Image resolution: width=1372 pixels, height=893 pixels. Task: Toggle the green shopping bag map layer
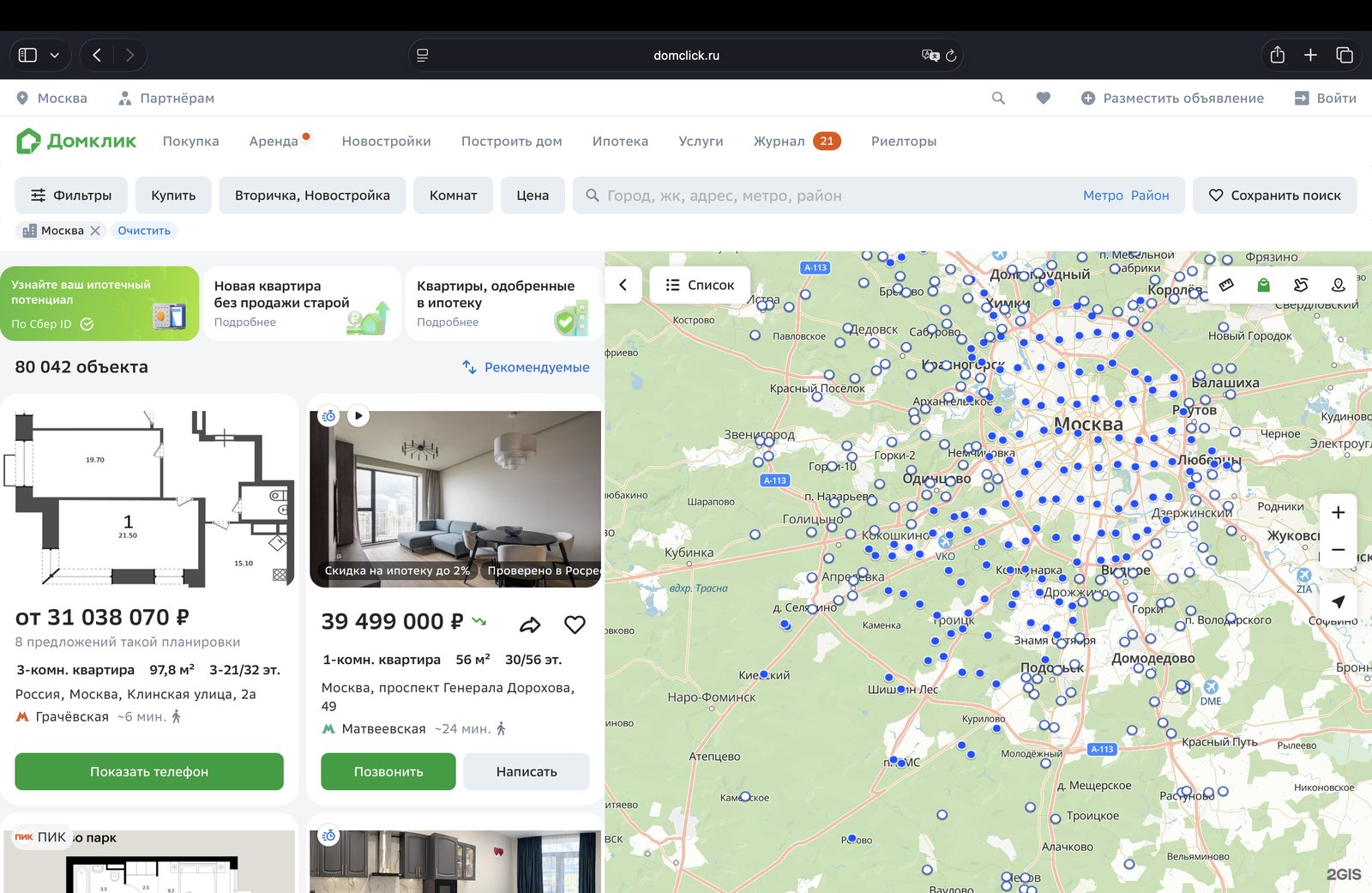click(1263, 285)
